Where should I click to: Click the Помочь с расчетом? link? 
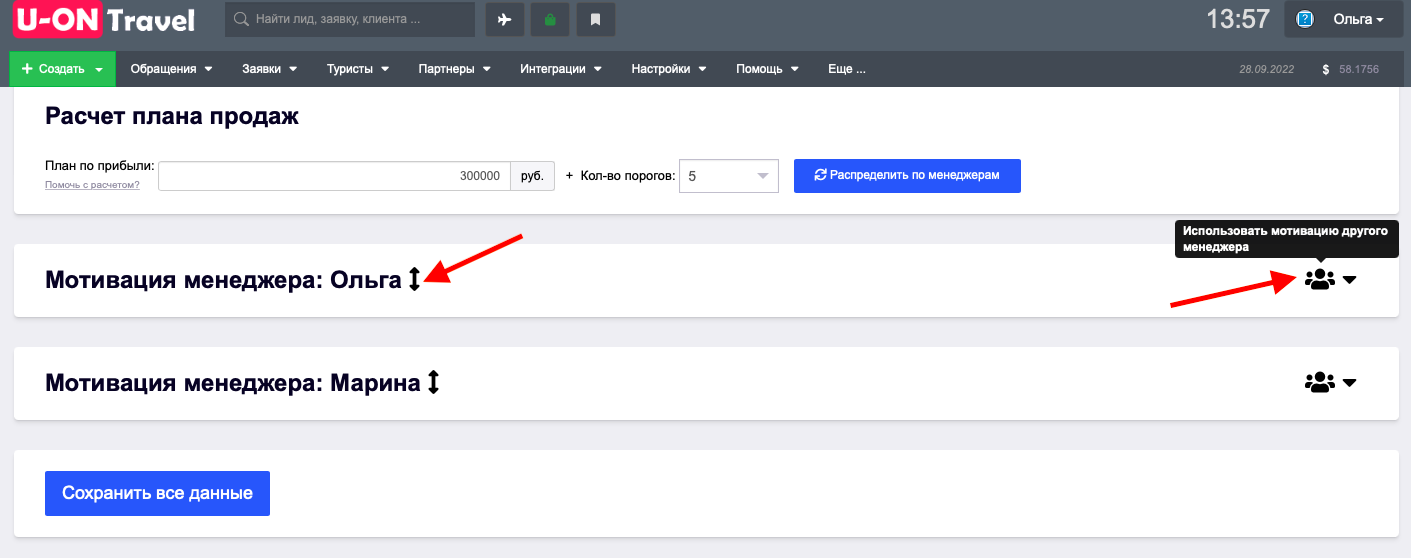(x=92, y=185)
